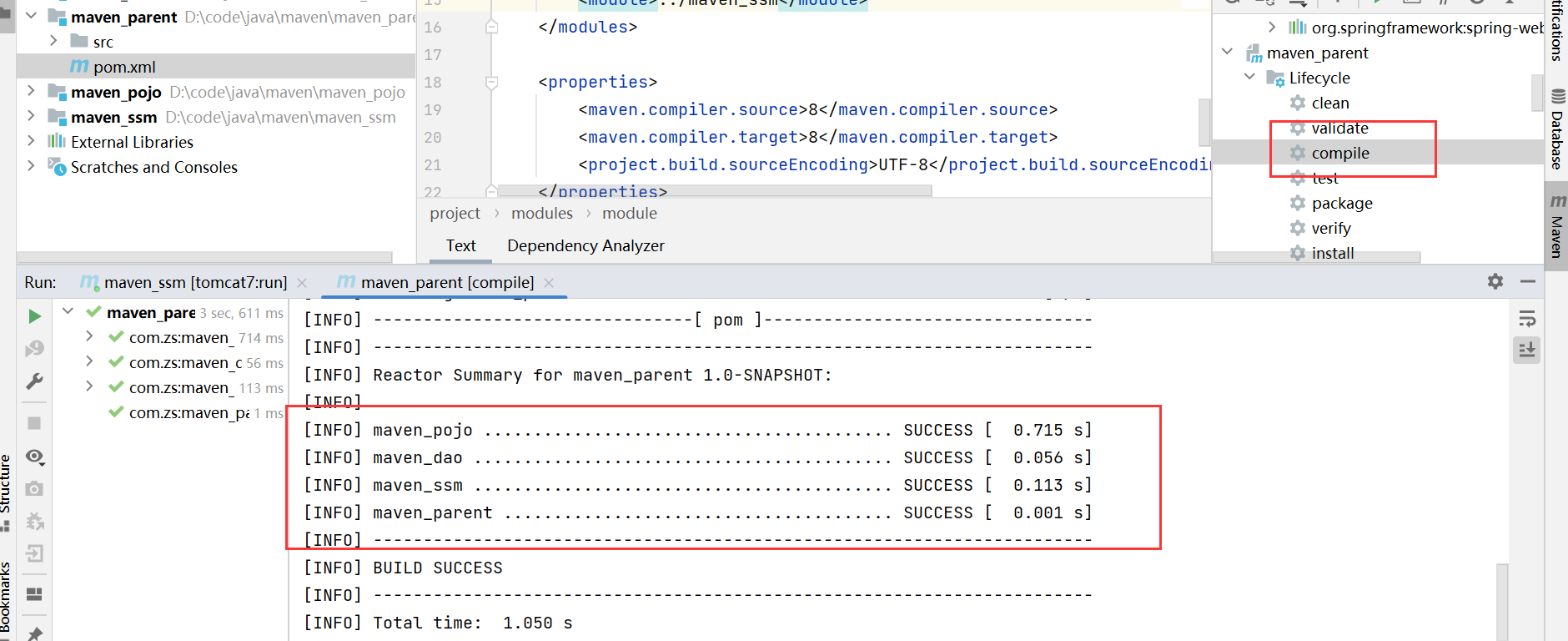Select the compile lifecycle goal

1340,153
